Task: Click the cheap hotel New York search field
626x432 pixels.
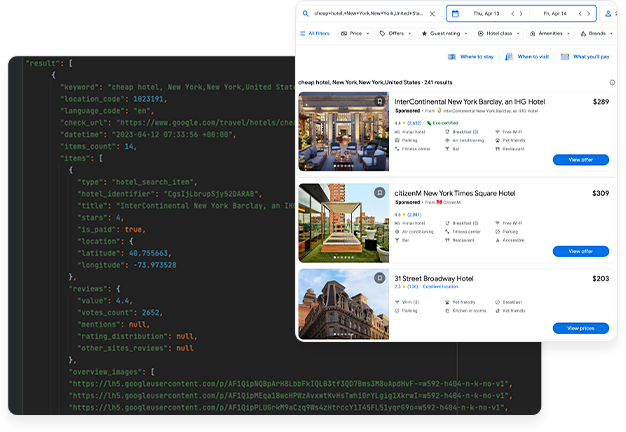Action: pos(368,14)
